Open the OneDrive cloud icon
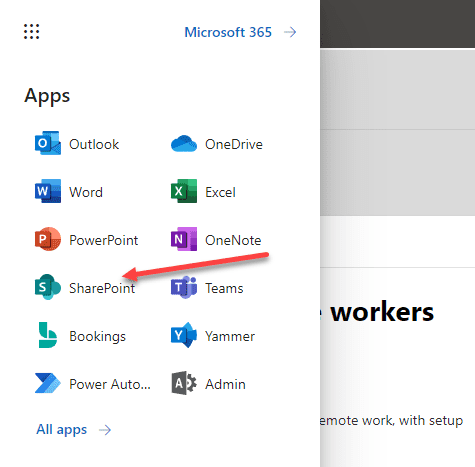 click(184, 144)
